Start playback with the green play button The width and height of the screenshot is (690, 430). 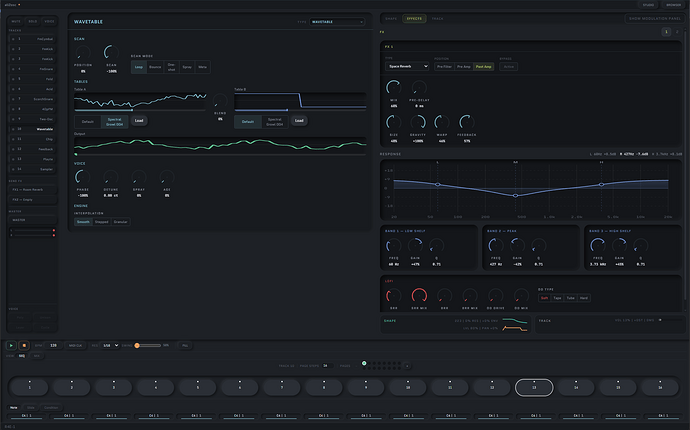click(11, 345)
